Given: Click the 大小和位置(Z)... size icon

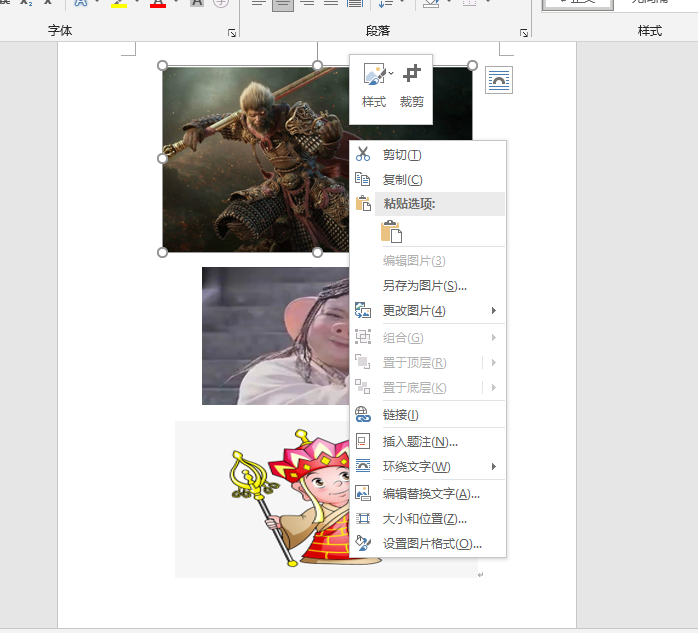Looking at the screenshot, I should click(363, 519).
